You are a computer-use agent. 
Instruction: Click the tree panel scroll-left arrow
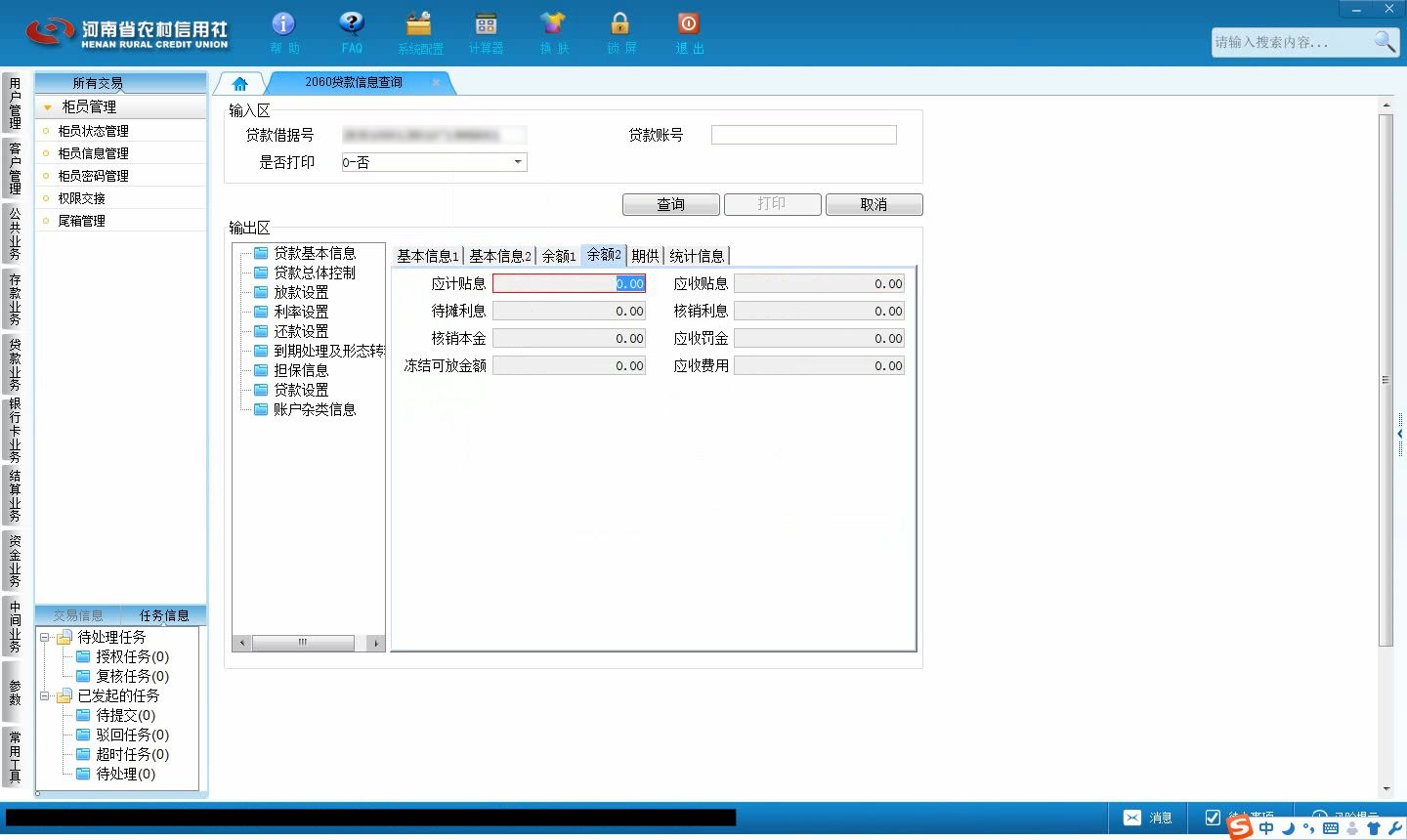point(243,643)
